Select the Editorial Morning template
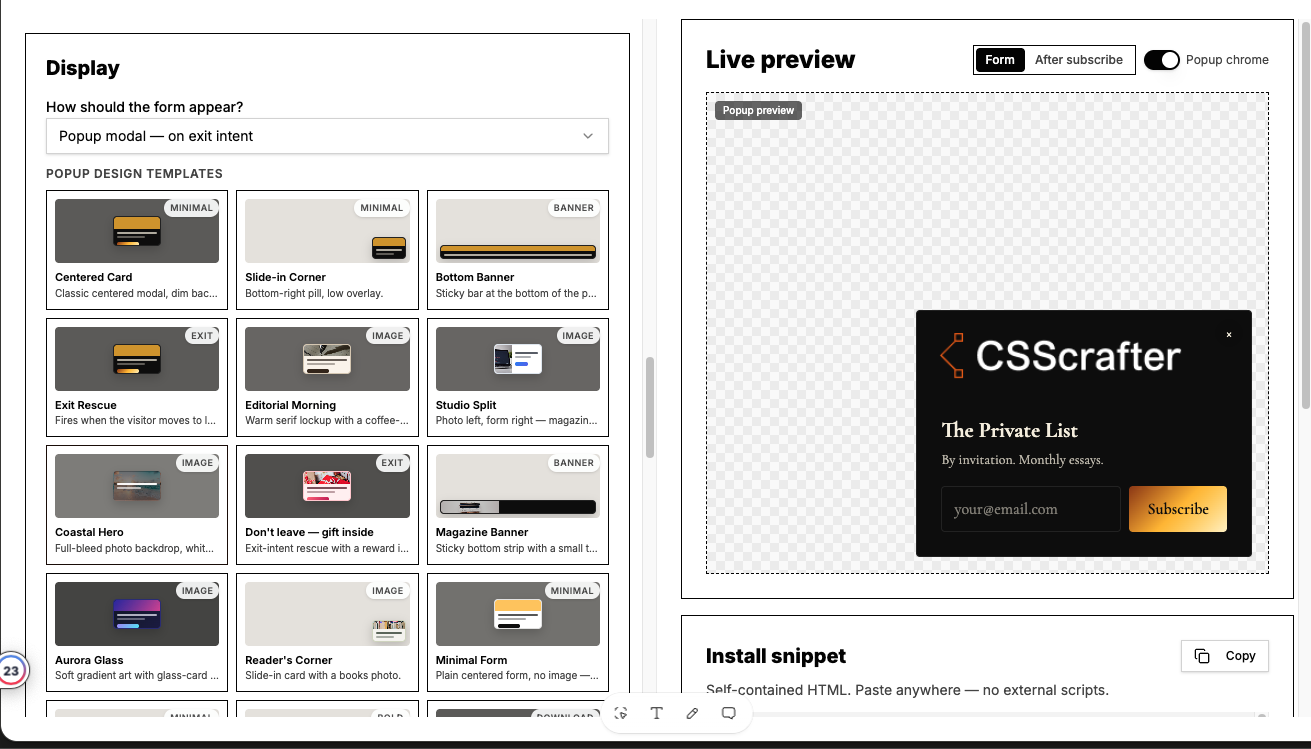Viewport: 1311px width, 749px height. tap(327, 377)
